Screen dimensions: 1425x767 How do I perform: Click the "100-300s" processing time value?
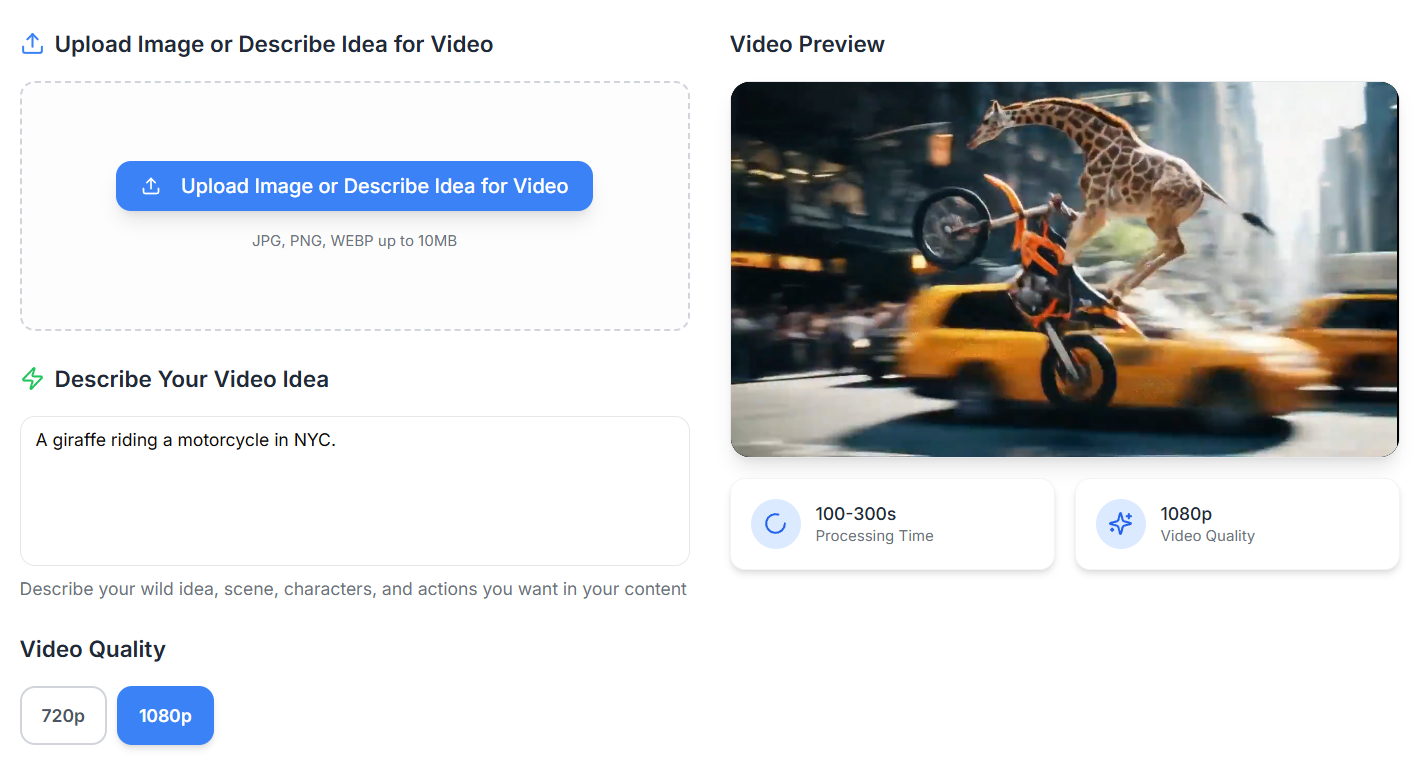tap(855, 514)
